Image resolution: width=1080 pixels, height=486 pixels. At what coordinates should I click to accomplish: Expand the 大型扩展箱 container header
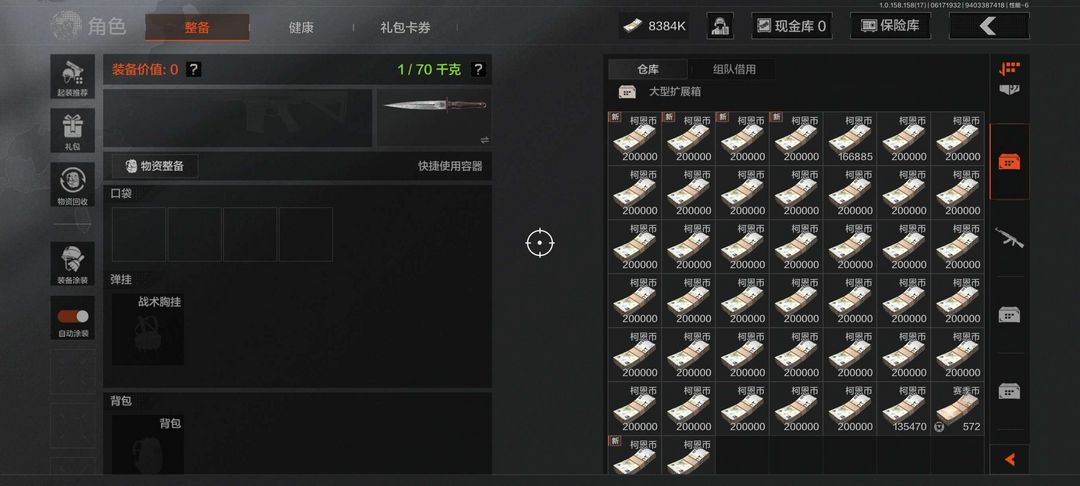pos(660,92)
